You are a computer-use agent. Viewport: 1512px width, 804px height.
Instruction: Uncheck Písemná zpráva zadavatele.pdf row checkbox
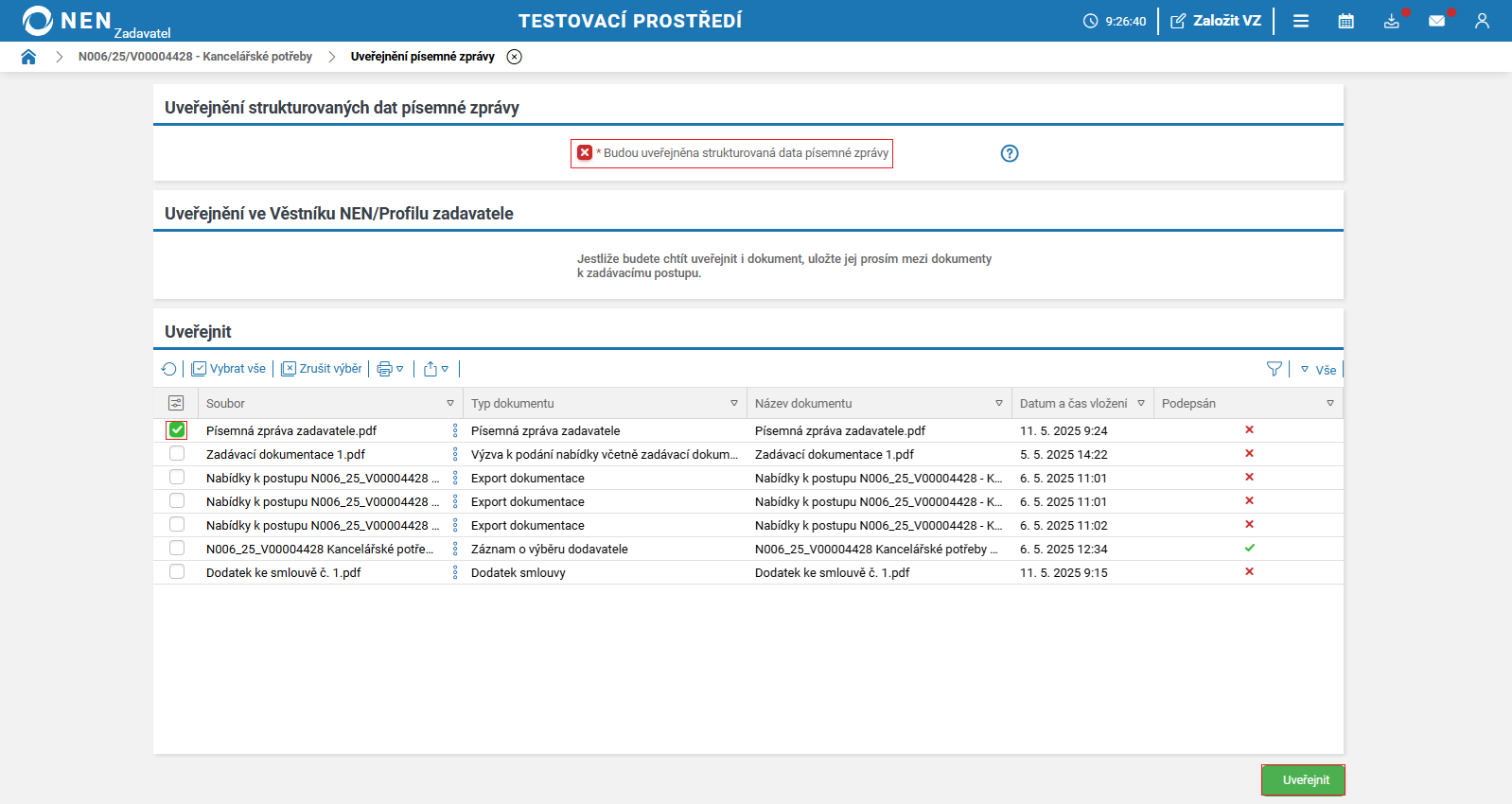pos(177,430)
